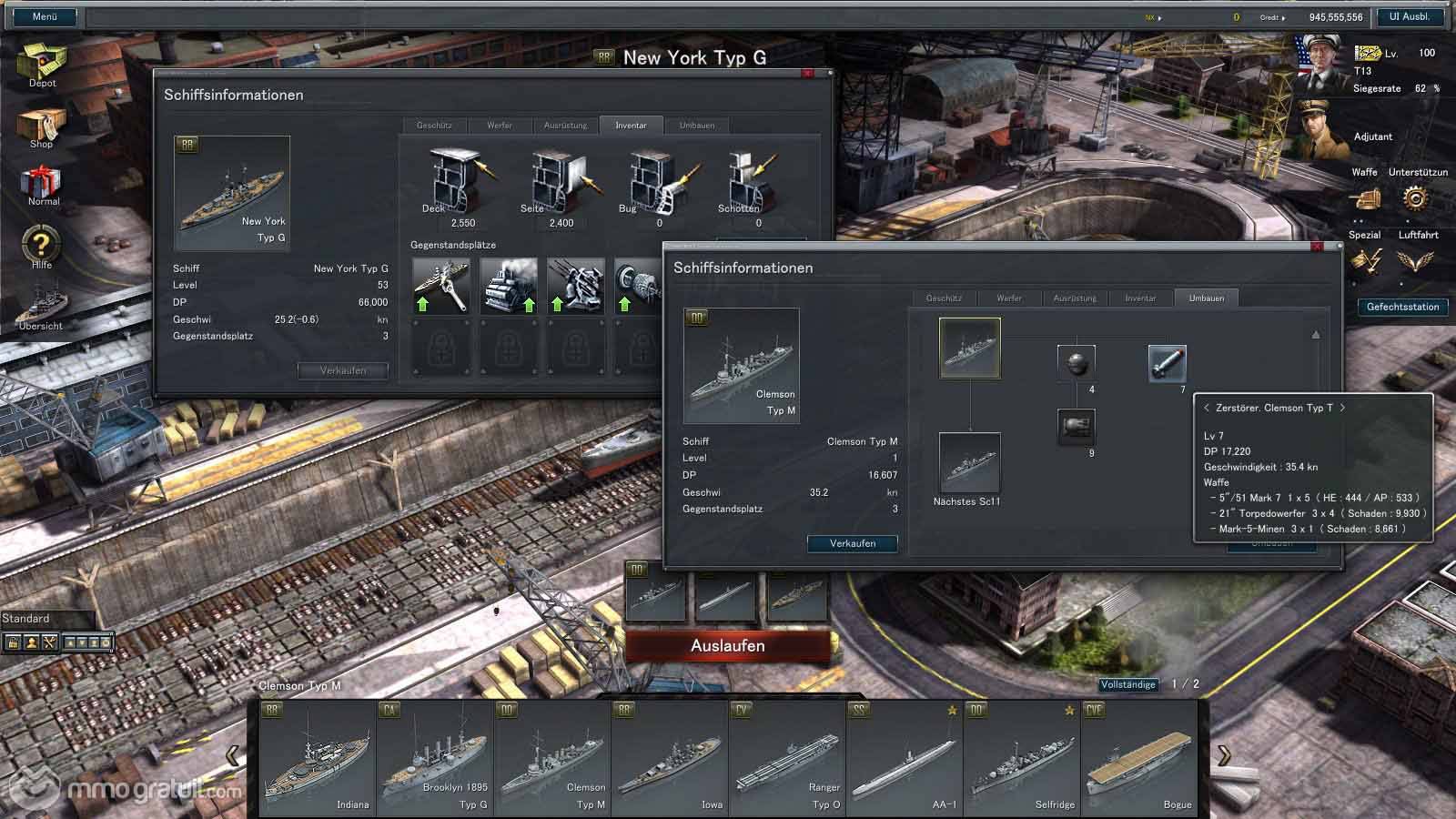Open Ausrüstung tab in Clemson window
Viewport: 1456px width, 819px height.
click(x=1075, y=298)
